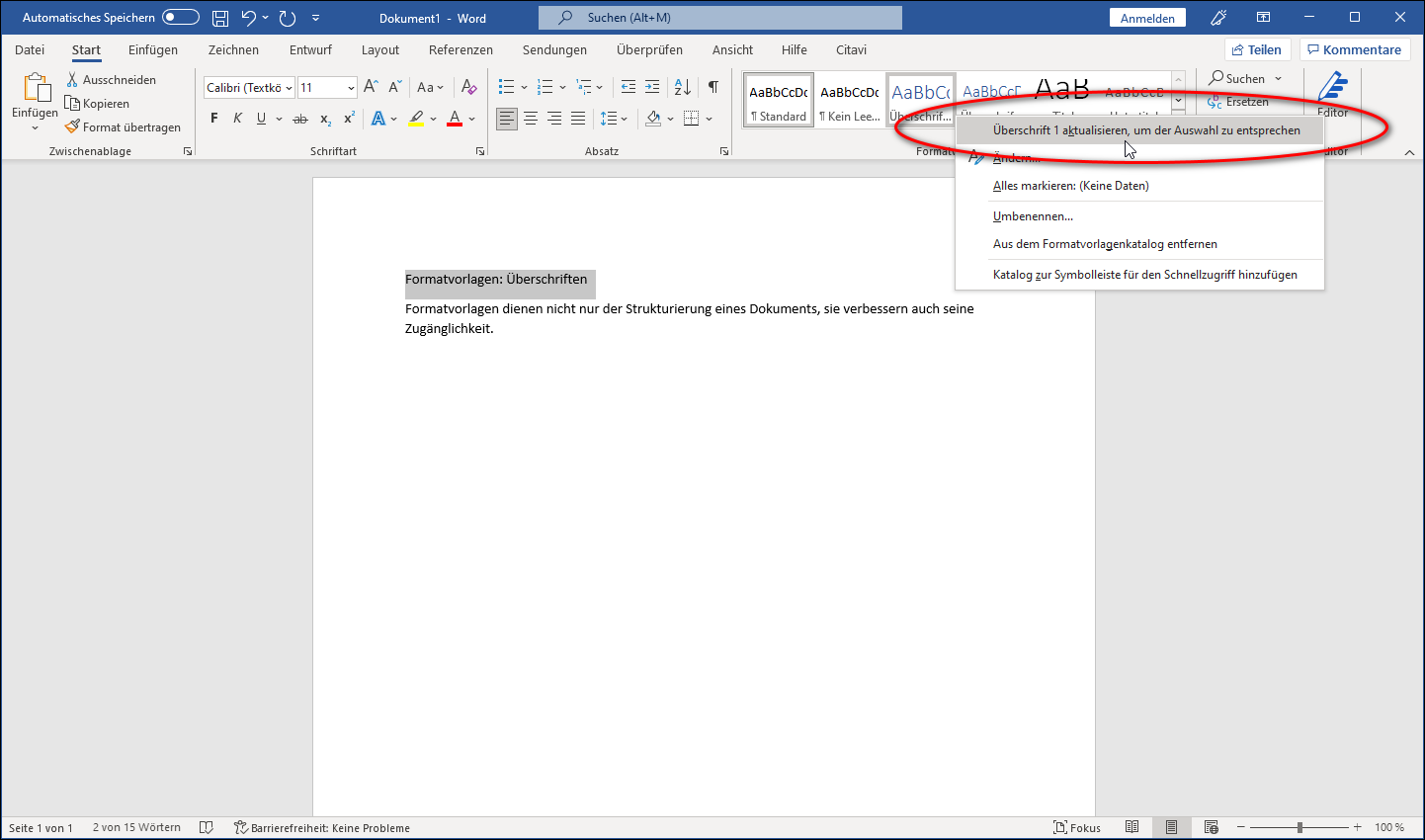1425x840 pixels.
Task: Switch to the Einfügen ribbon tab
Action: coord(153,49)
